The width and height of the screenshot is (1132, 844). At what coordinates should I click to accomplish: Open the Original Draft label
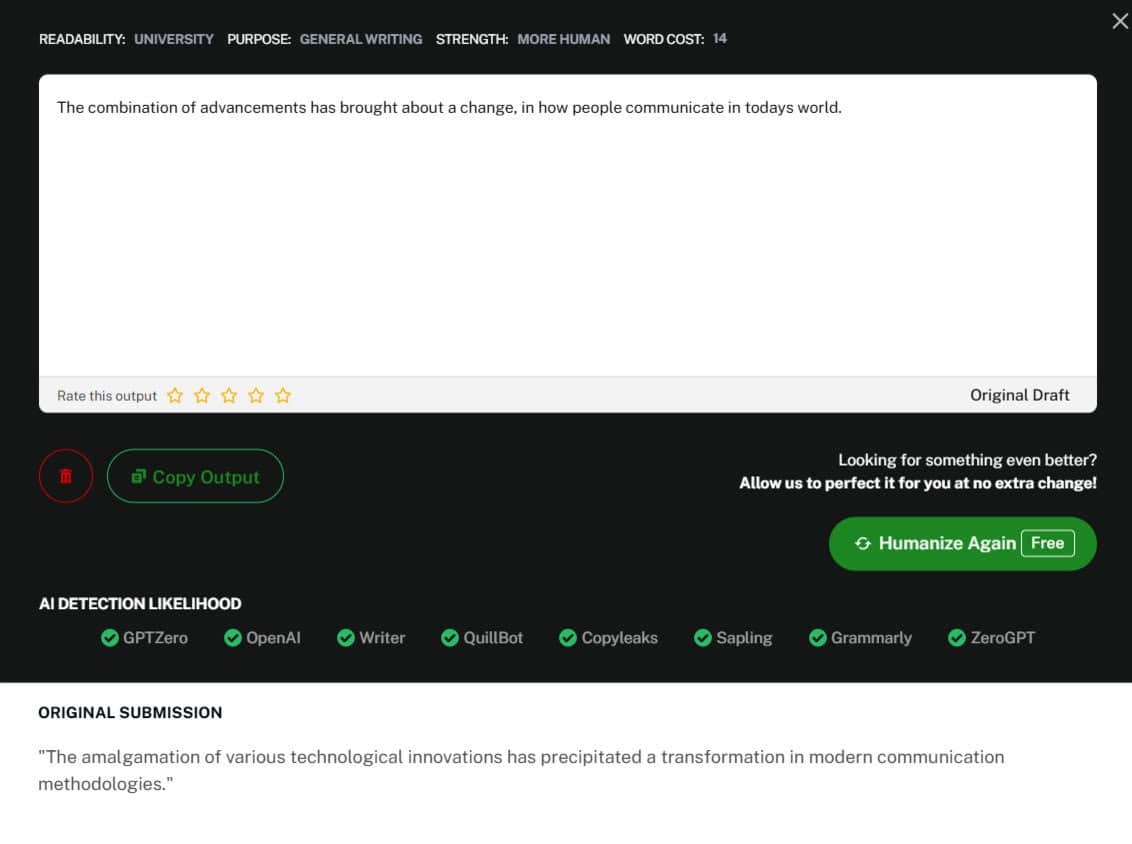1019,395
